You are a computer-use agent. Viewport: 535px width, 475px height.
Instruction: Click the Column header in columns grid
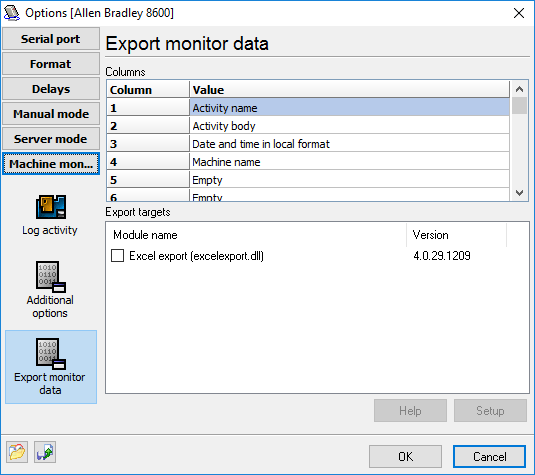coord(148,90)
